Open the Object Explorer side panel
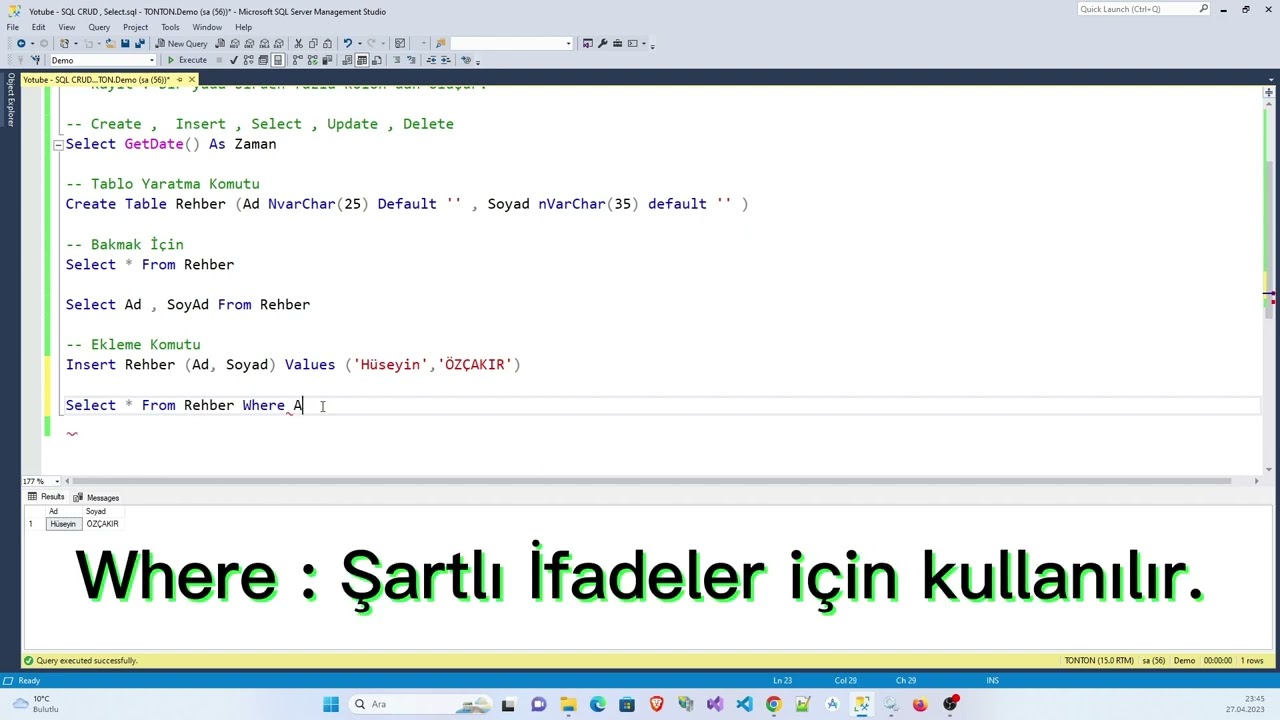Viewport: 1280px width, 720px height. click(x=11, y=100)
